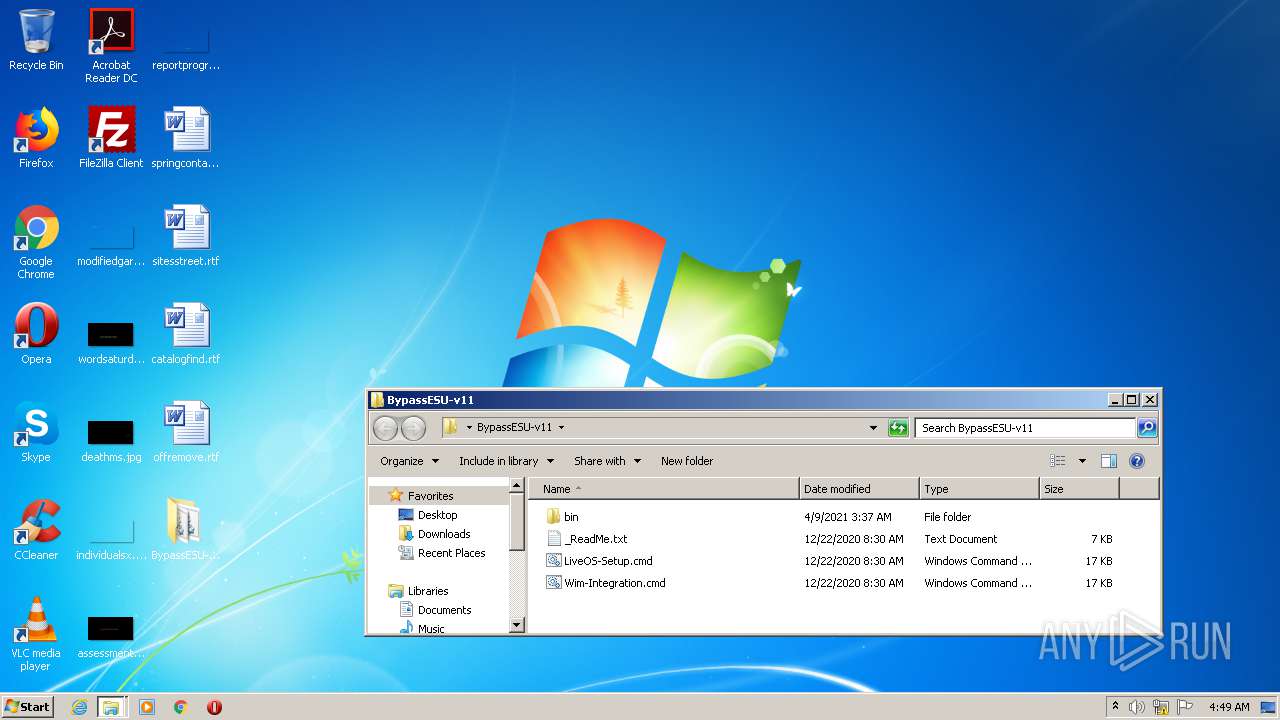Sort by Date modified column
Screen dimensions: 1280x720
pos(859,489)
